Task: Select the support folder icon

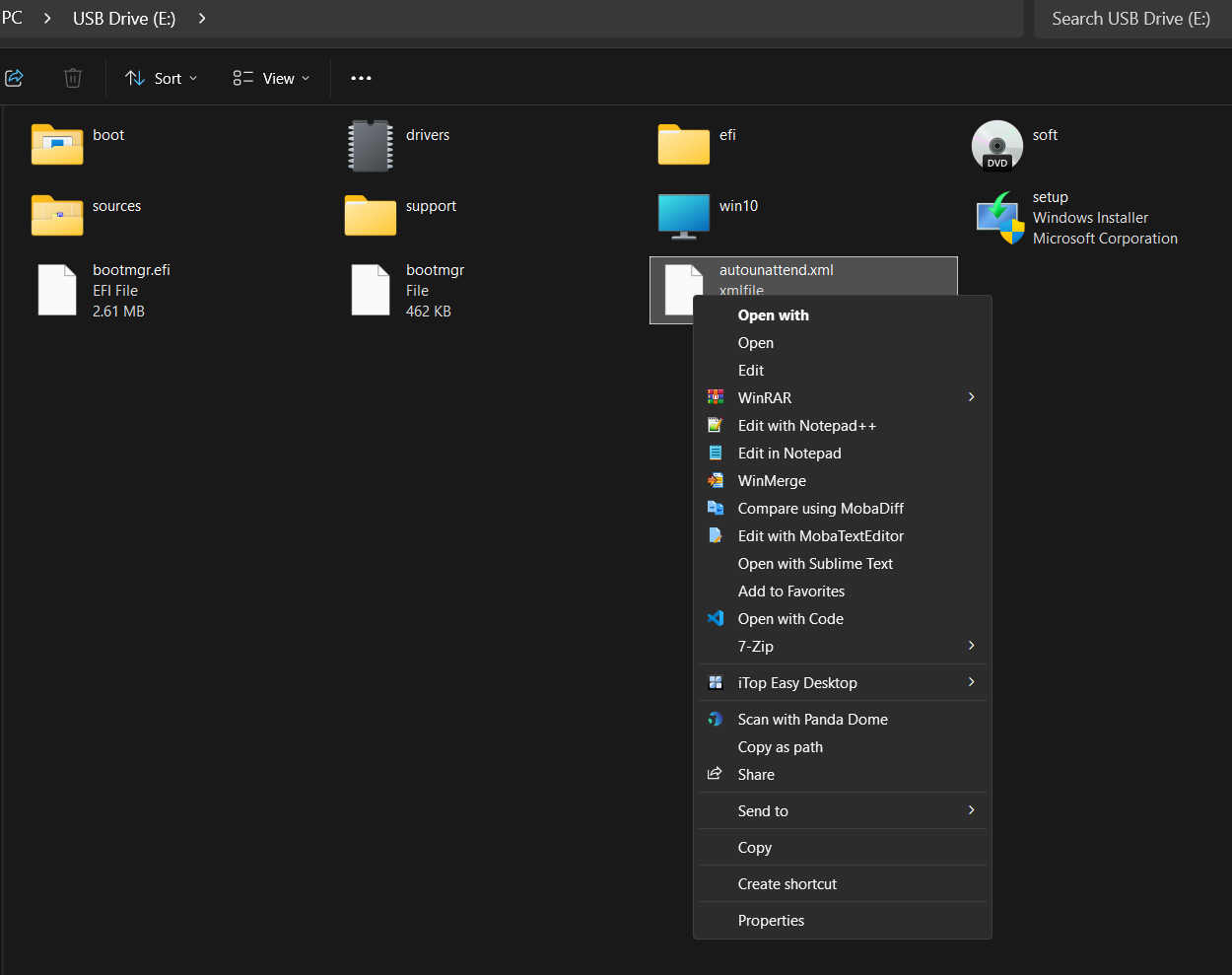Action: pos(371,215)
